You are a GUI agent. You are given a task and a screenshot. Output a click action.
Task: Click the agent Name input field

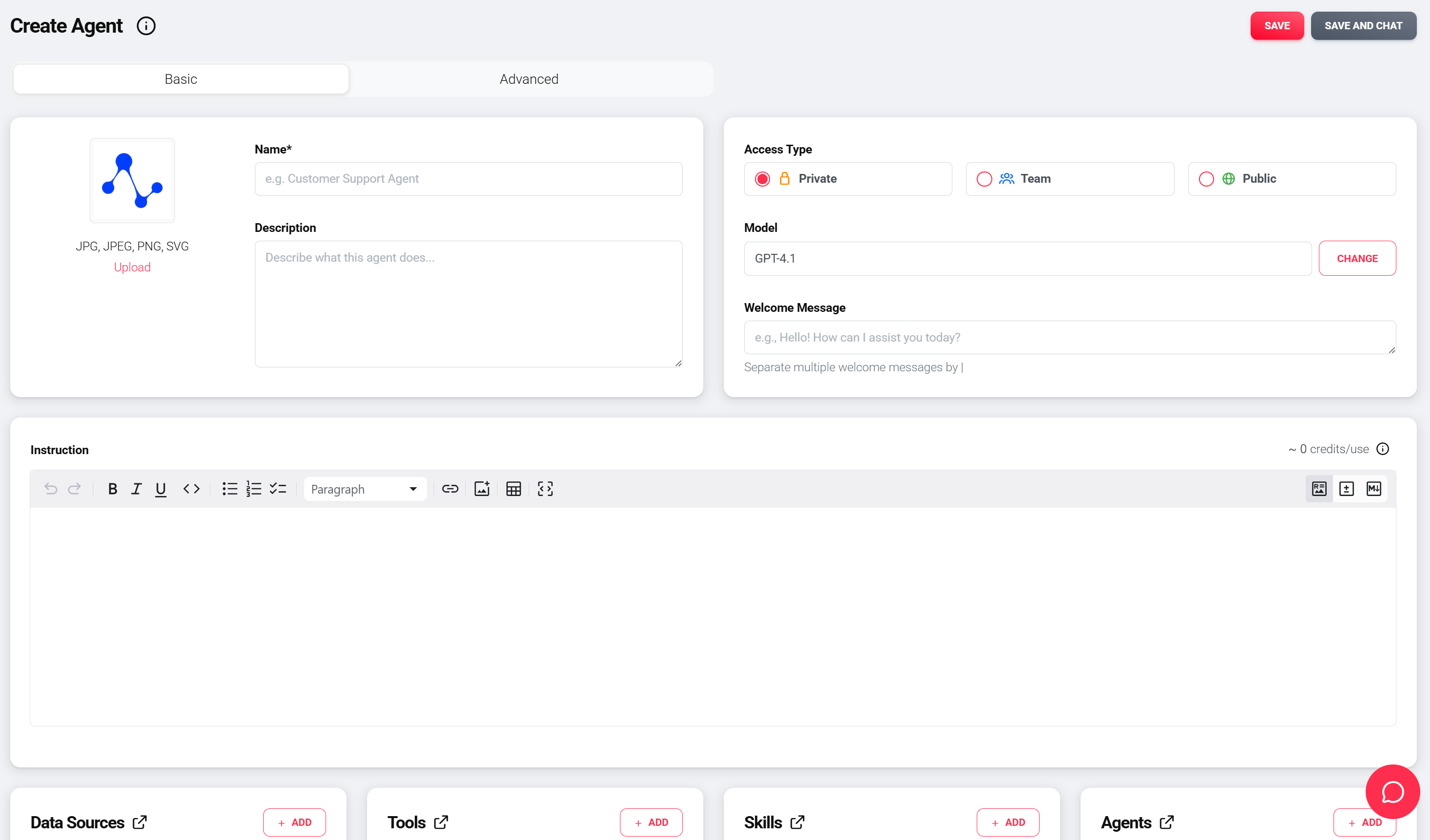click(468, 179)
